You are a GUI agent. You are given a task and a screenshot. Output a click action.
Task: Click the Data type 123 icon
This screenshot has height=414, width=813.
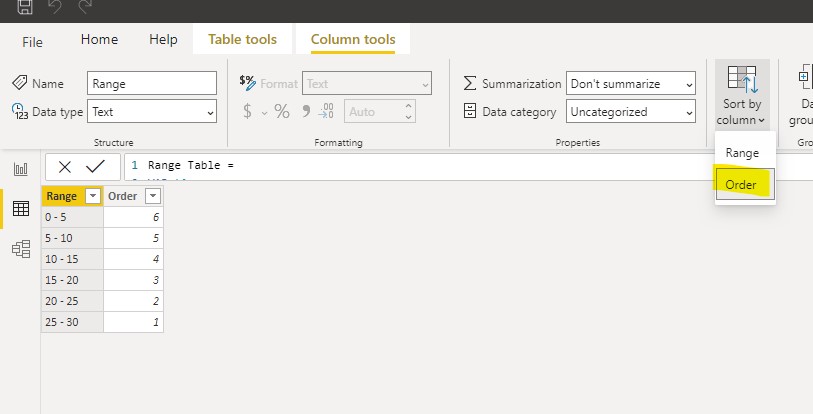pos(20,111)
